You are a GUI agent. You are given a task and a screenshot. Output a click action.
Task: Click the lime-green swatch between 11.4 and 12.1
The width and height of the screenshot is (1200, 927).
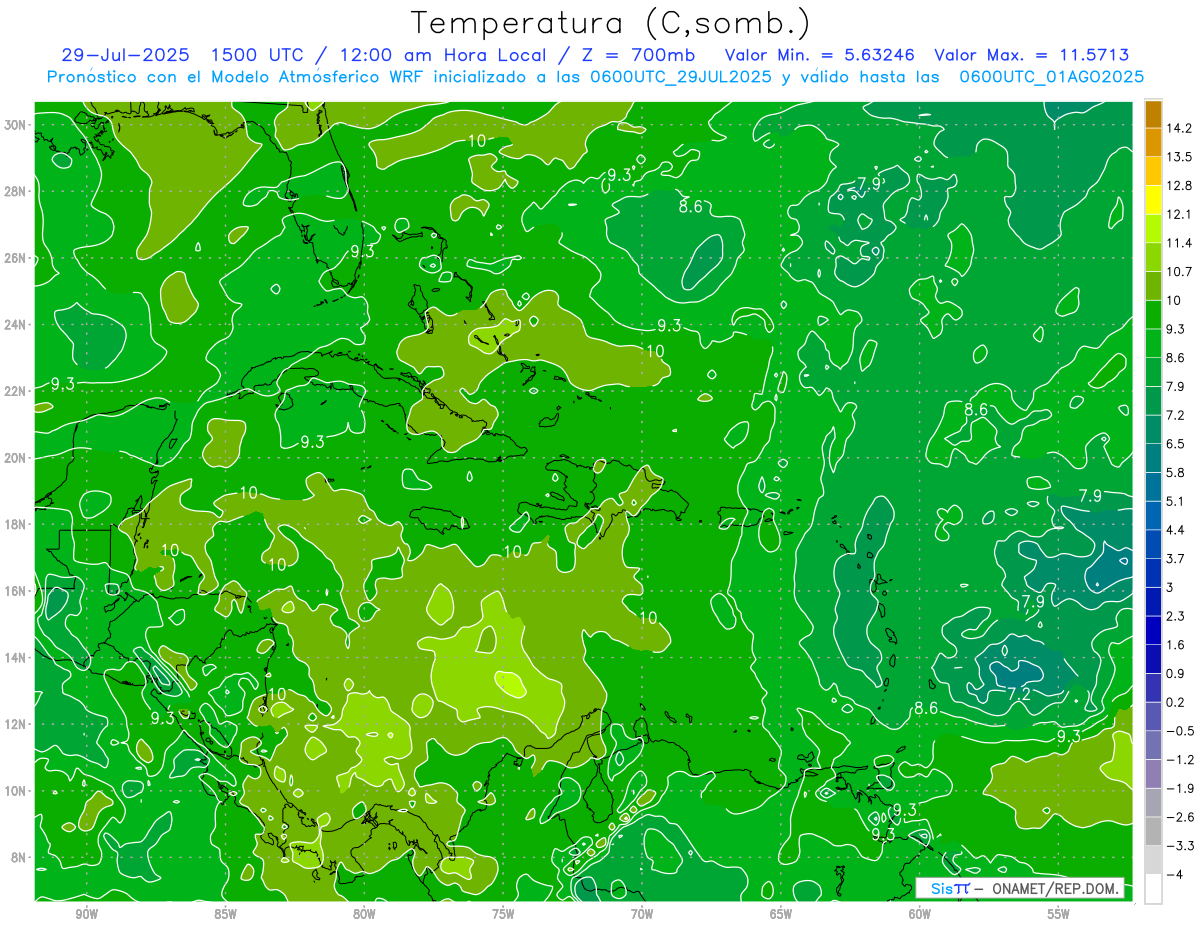[x=1153, y=228]
